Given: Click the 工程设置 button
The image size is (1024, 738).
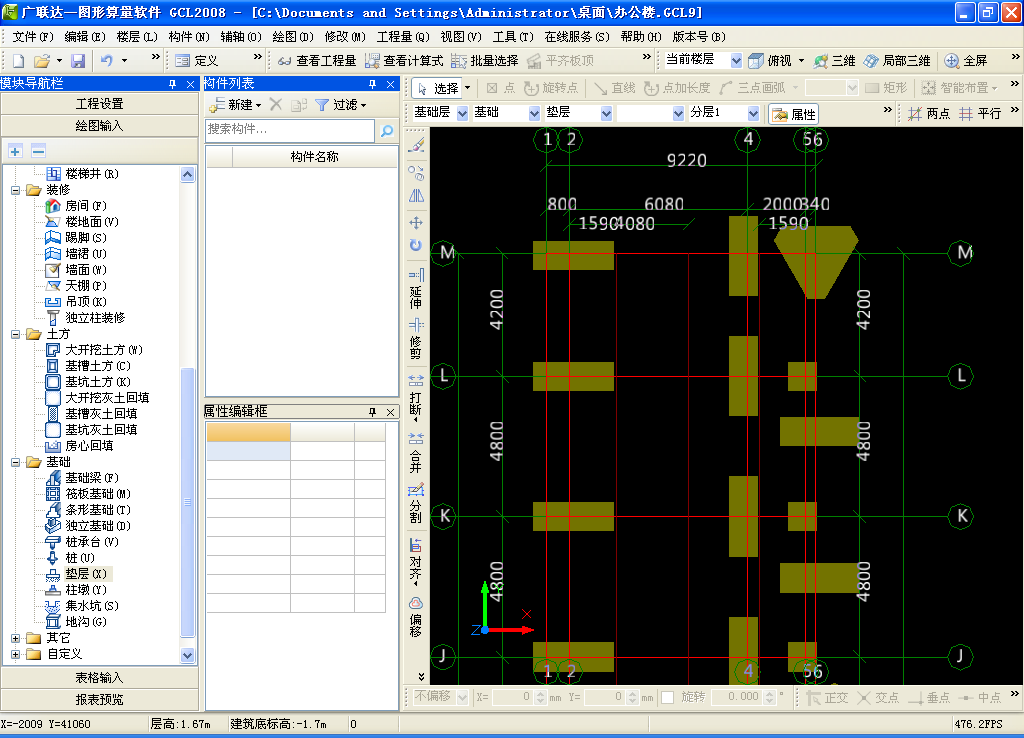Looking at the screenshot, I should point(99,104).
